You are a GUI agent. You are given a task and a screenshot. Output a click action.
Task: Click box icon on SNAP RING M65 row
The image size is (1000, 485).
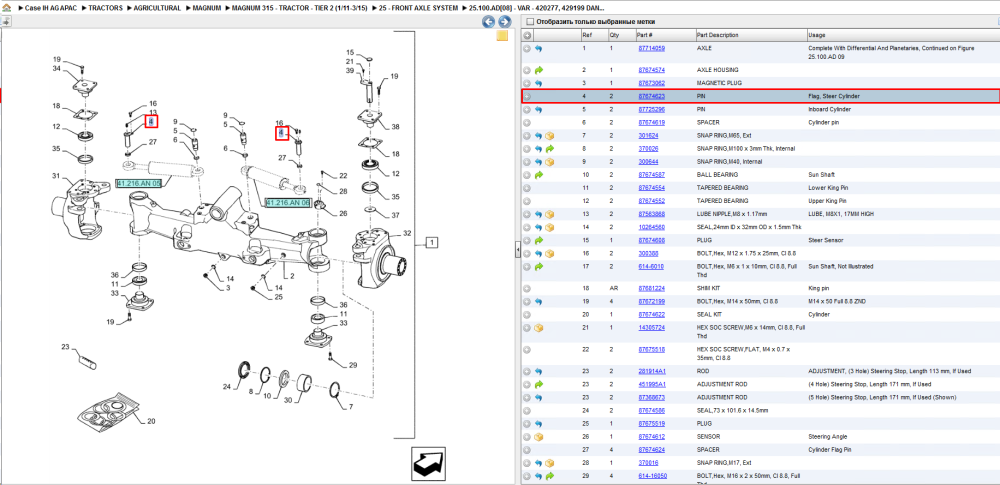(550, 135)
